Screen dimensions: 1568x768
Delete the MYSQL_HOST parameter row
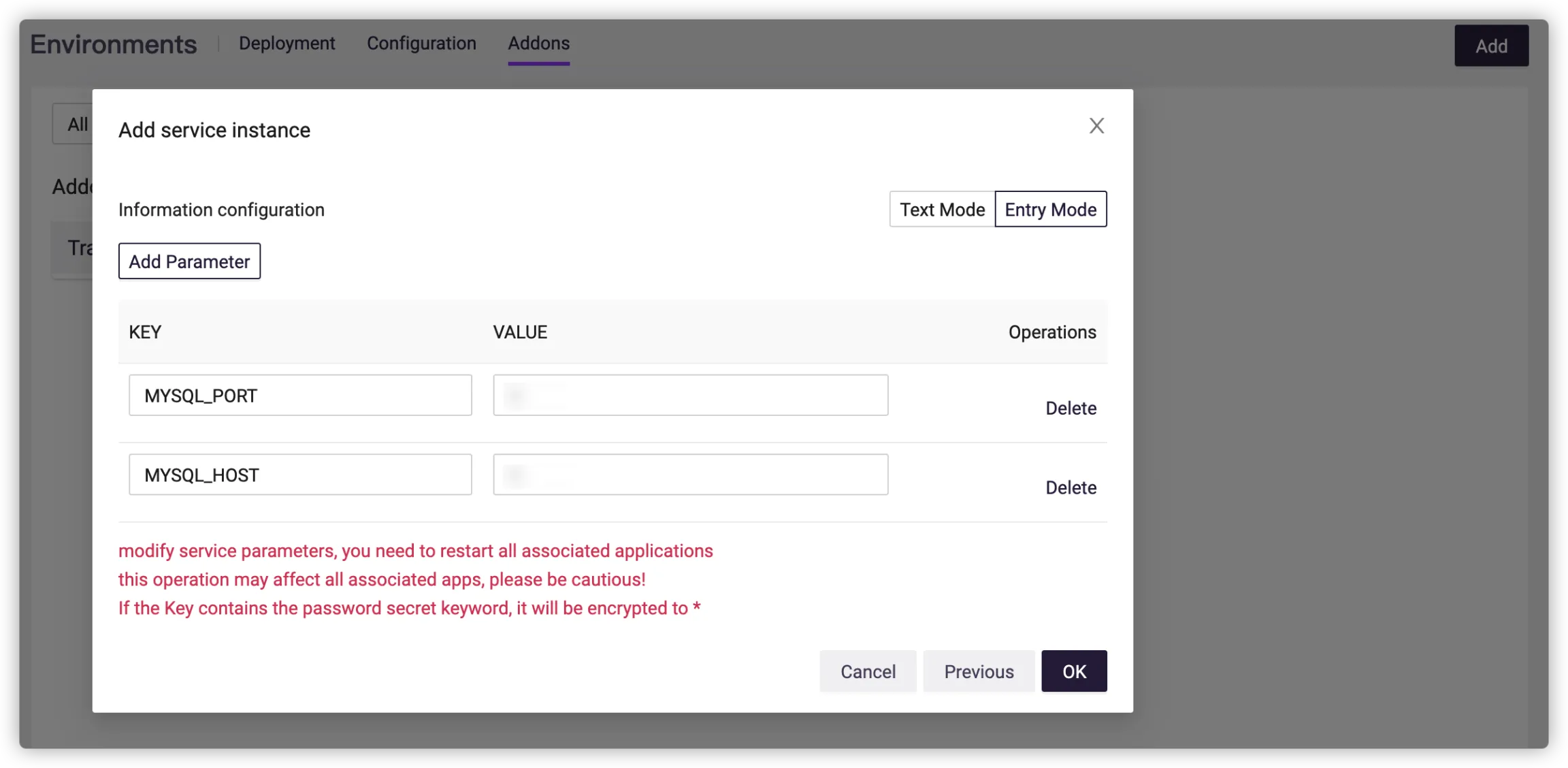pyautogui.click(x=1071, y=488)
